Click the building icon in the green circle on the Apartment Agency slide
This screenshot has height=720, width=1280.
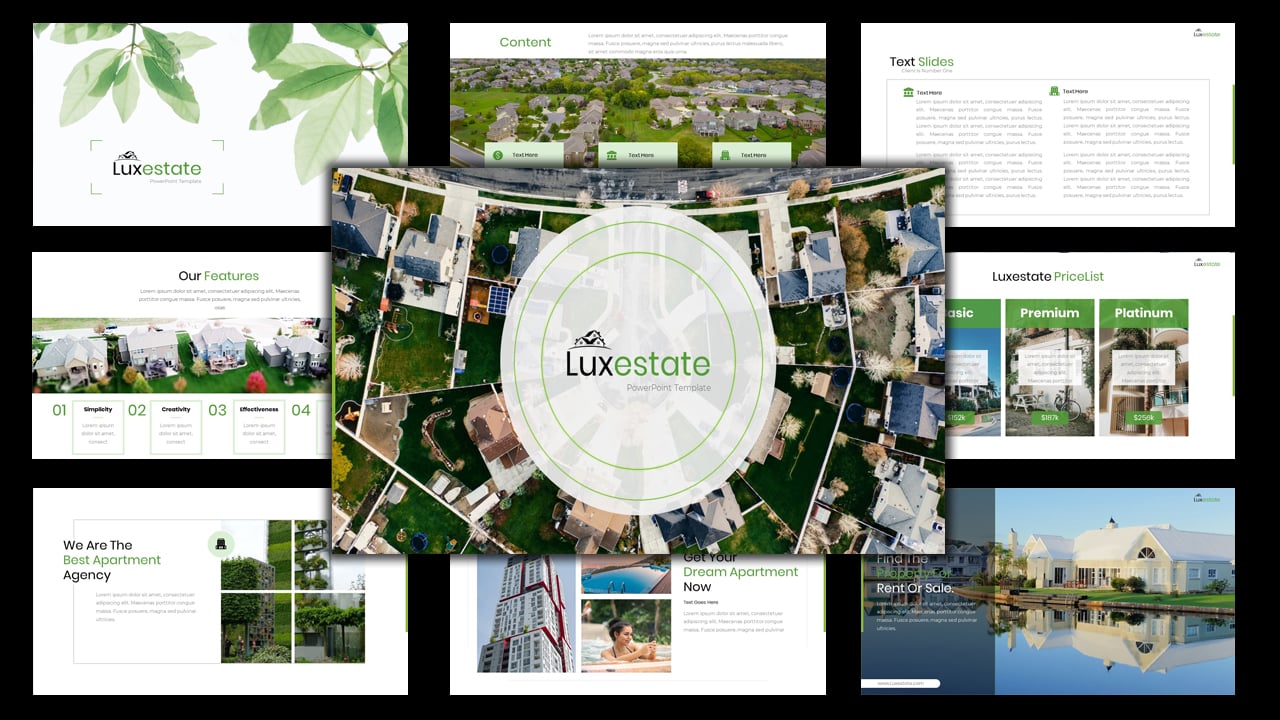tap(221, 544)
